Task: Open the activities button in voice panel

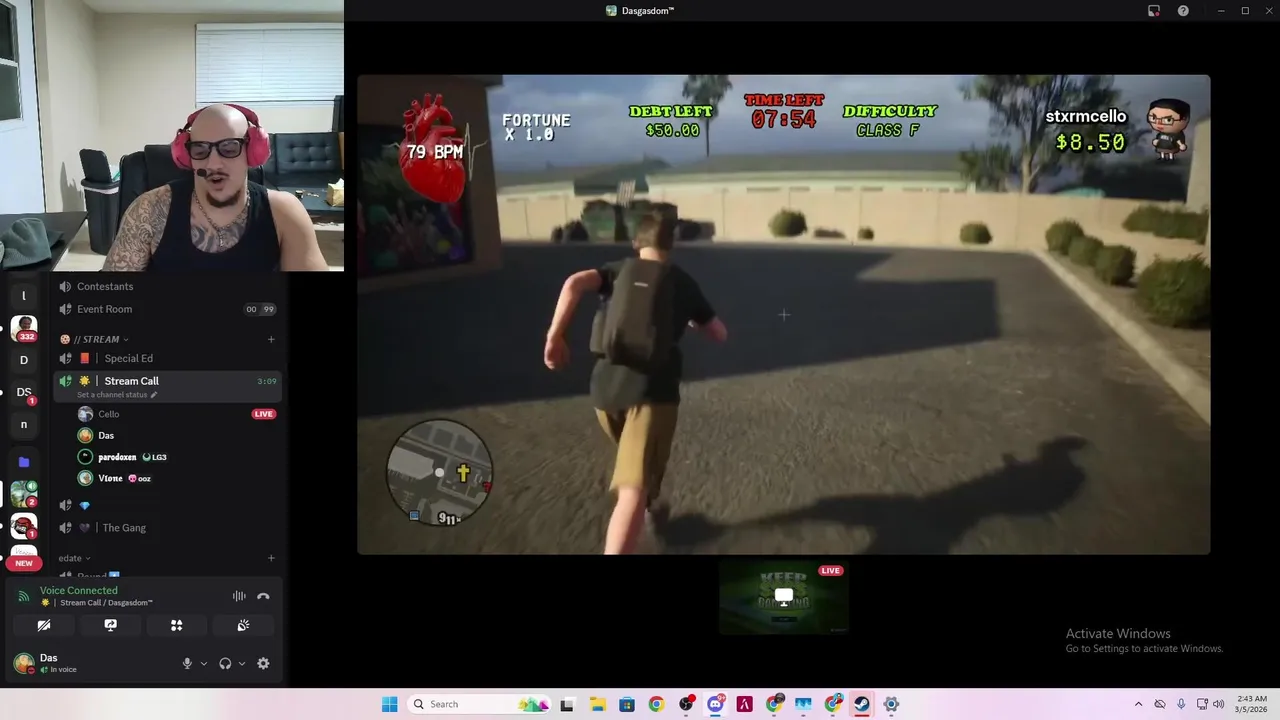Action: (x=176, y=625)
